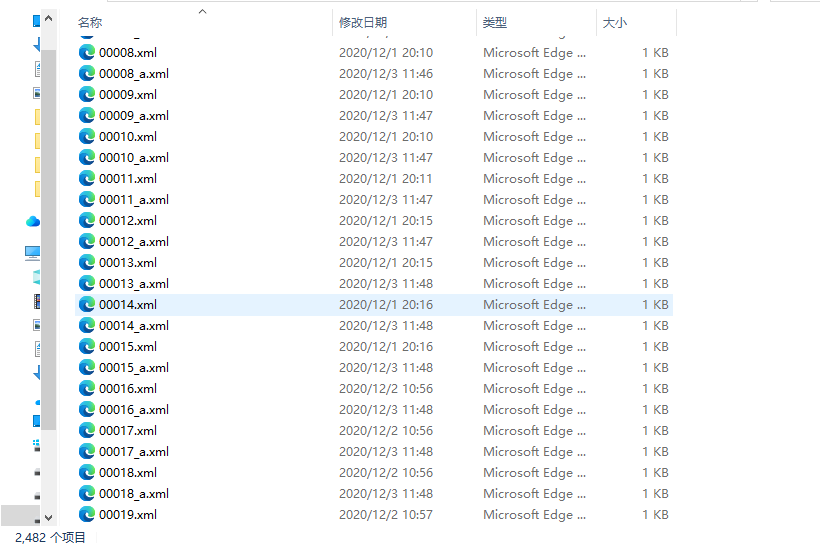Viewport: 820px width, 550px height.
Task: Click the Edge icon beside 00019.xml
Action: pos(87,514)
